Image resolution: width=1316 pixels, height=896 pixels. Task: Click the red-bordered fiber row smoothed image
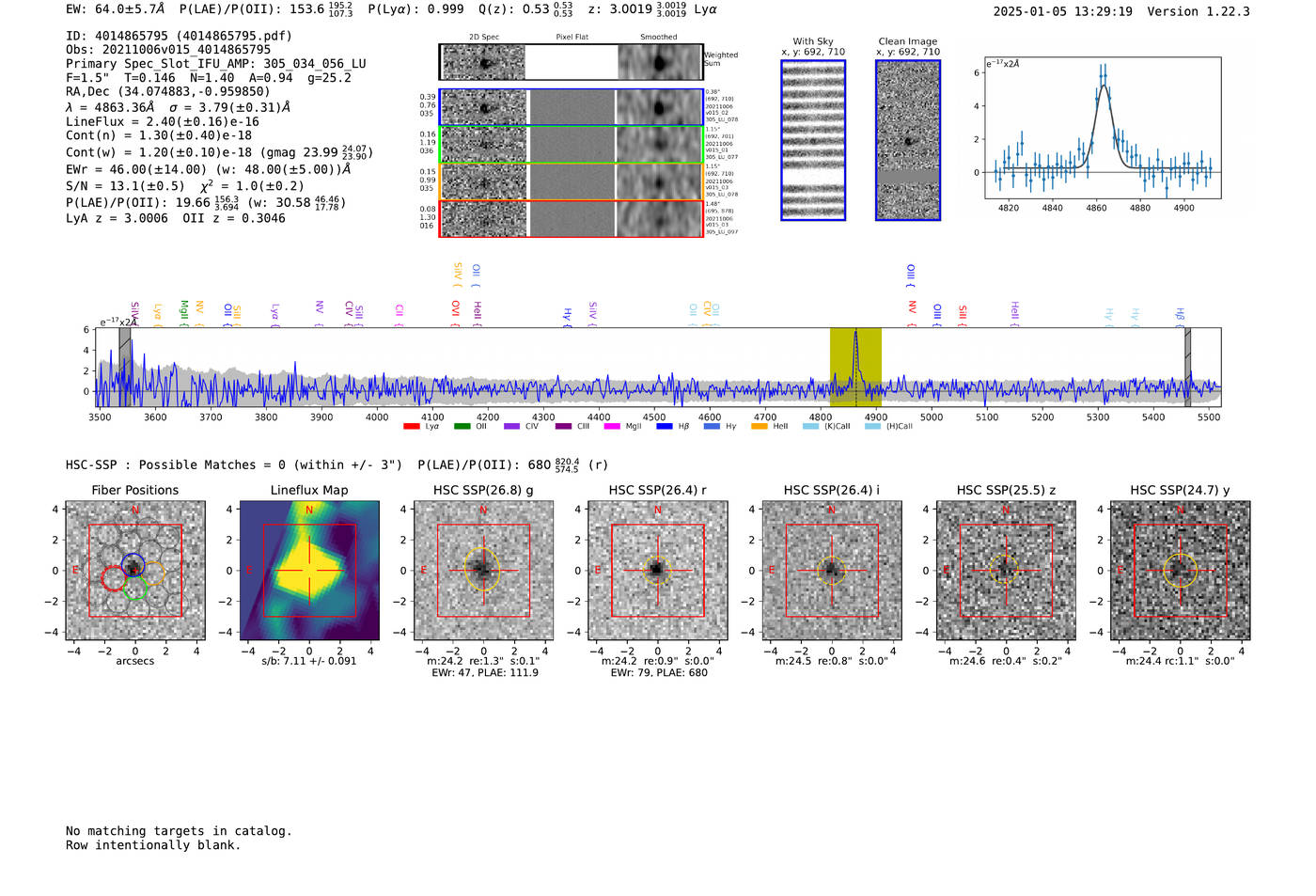point(659,219)
